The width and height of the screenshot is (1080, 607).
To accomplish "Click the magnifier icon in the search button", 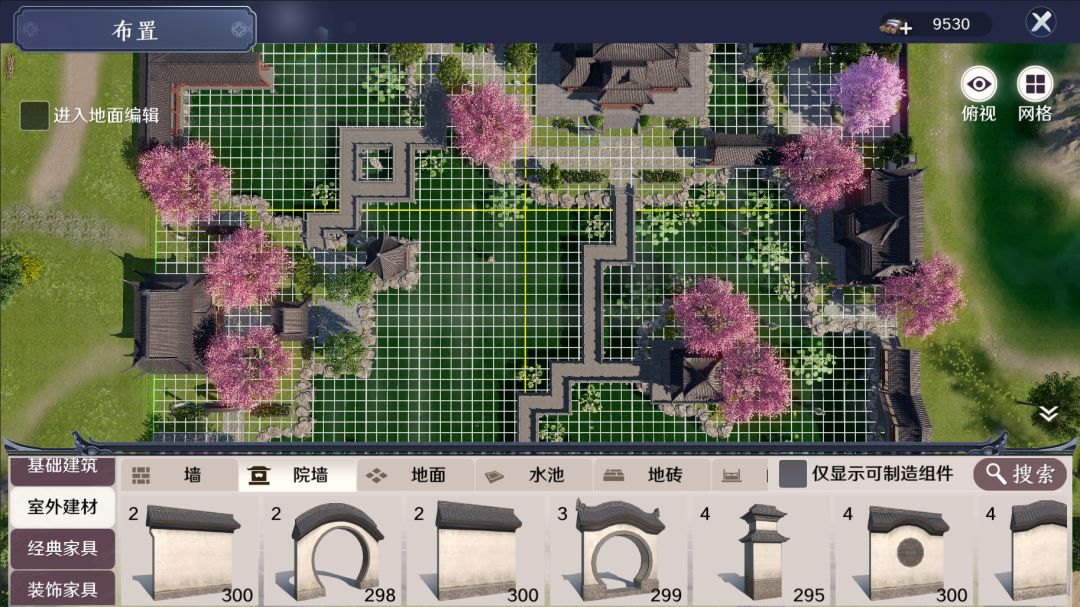I will [996, 473].
